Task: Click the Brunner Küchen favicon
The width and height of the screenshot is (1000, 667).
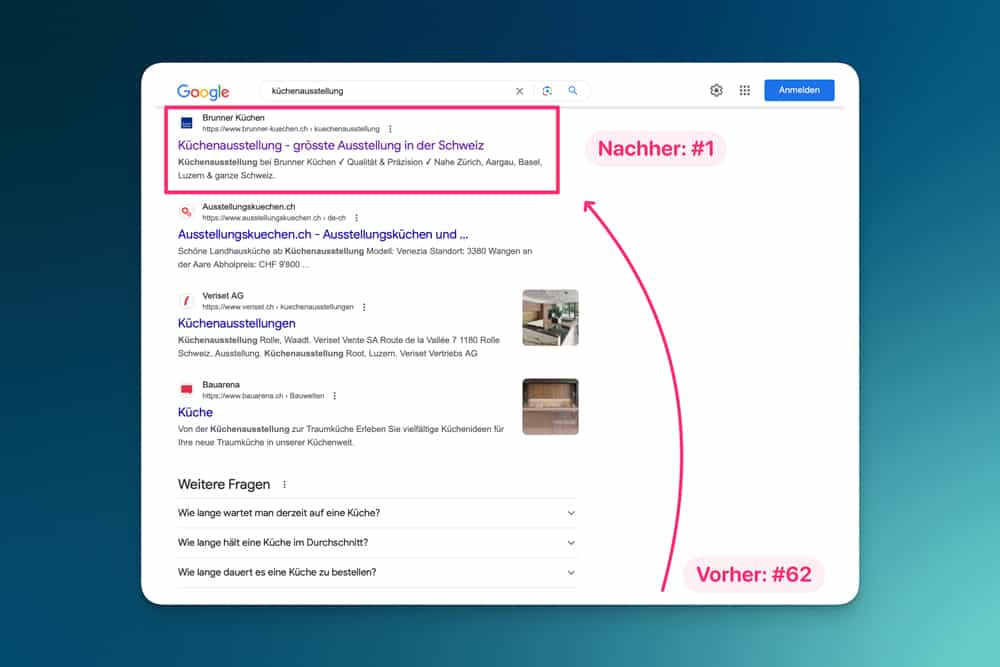Action: tap(187, 122)
